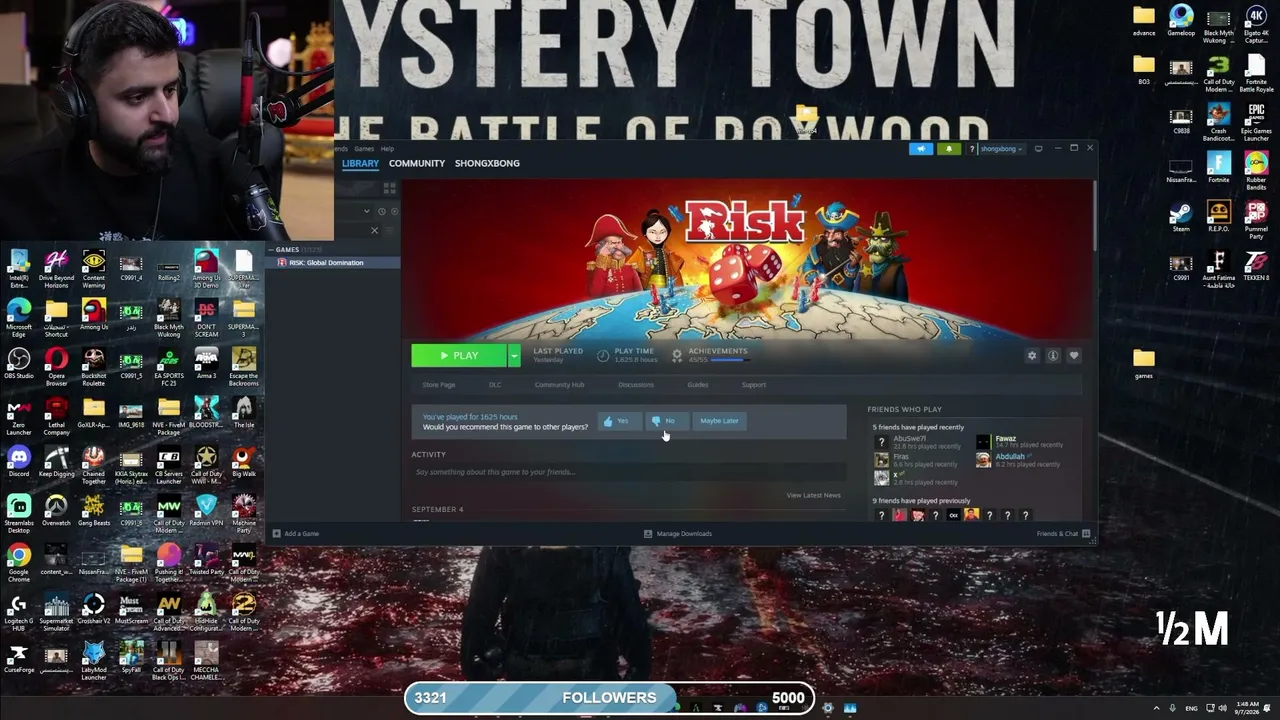The image size is (1280, 720).
Task: Open the Help menu in Steam
Action: click(x=387, y=149)
